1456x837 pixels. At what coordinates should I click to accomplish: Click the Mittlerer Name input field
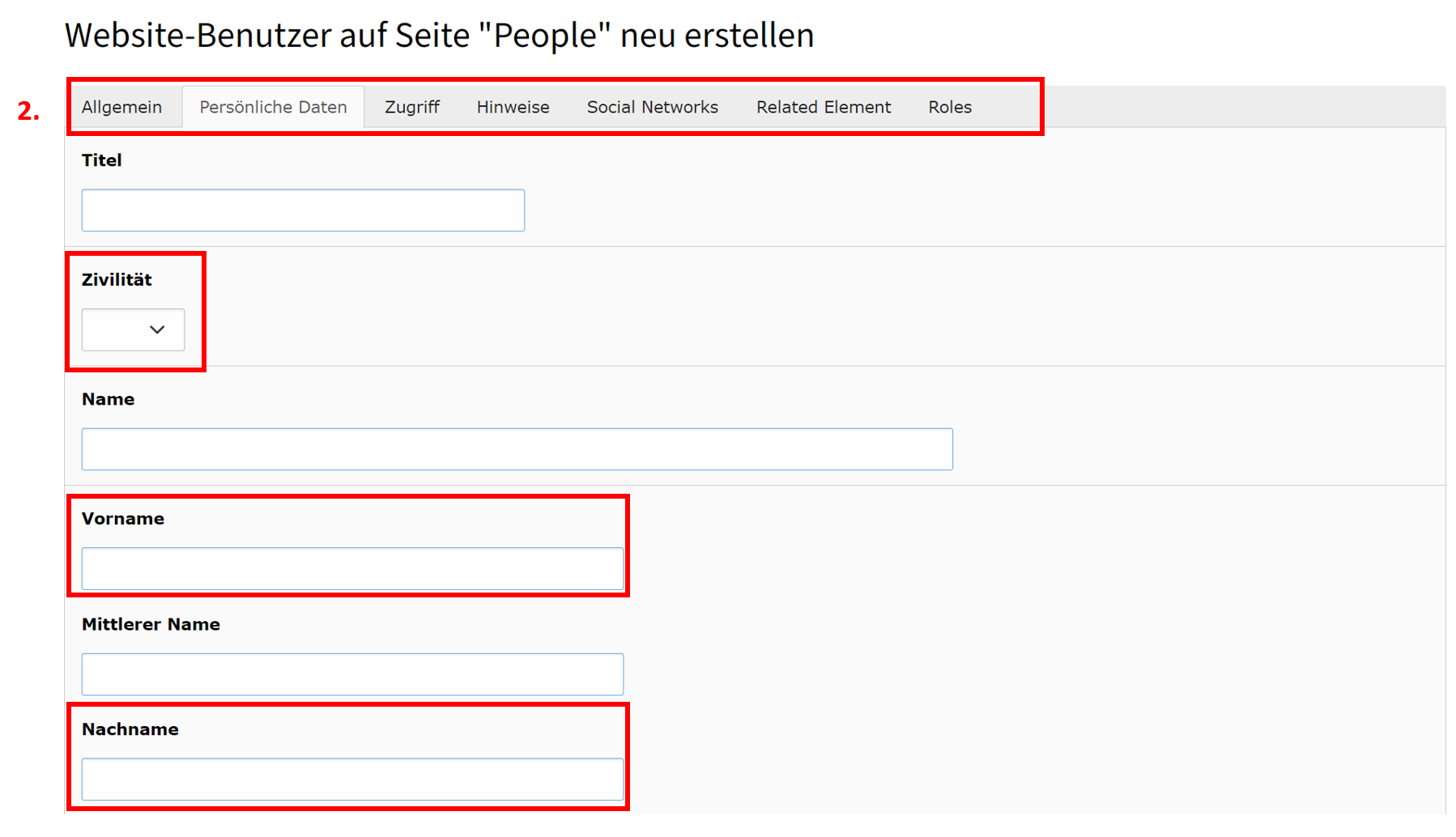(352, 674)
